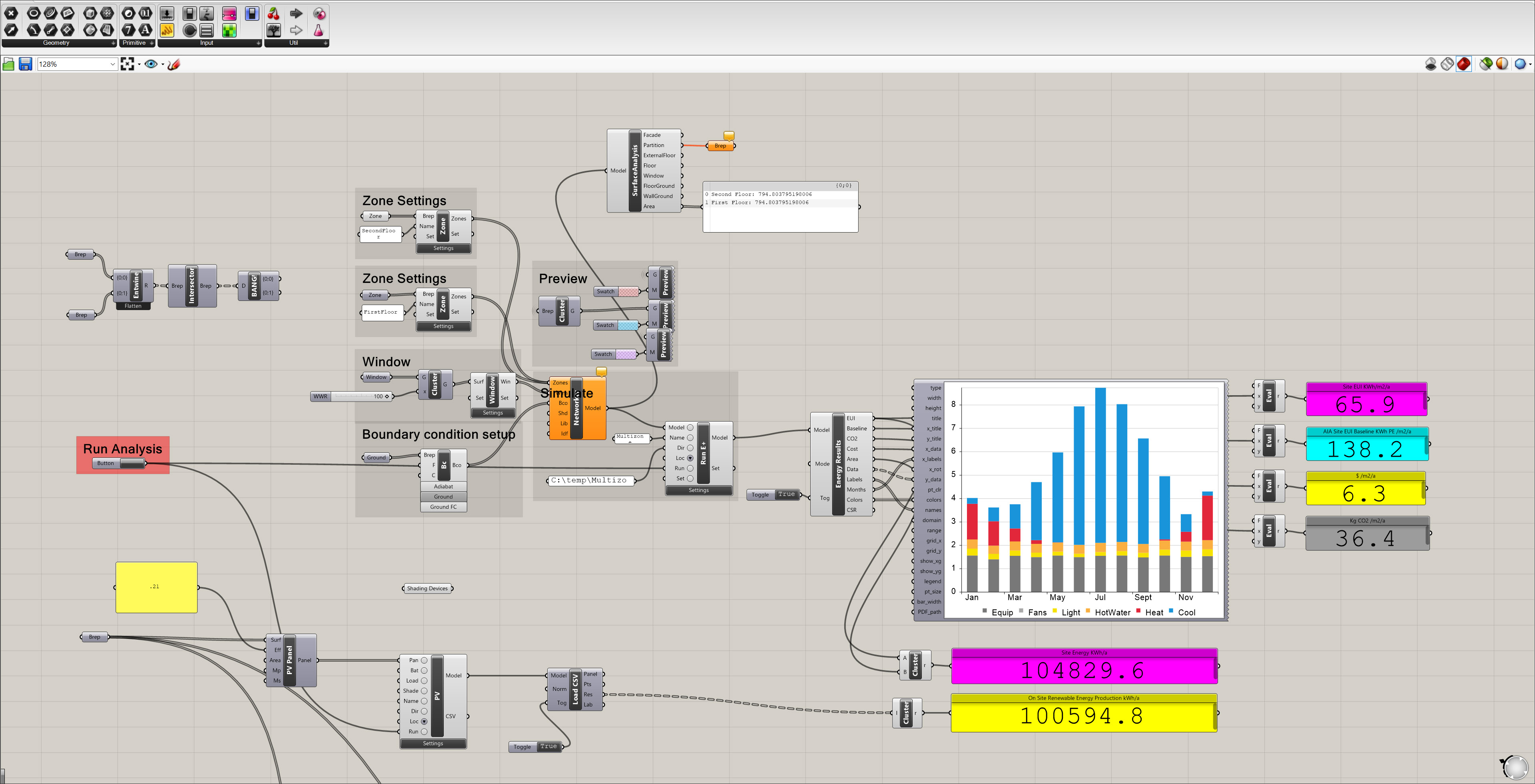Switch to red shaded preview mode
Viewport: 1535px width, 784px height.
[1463, 64]
